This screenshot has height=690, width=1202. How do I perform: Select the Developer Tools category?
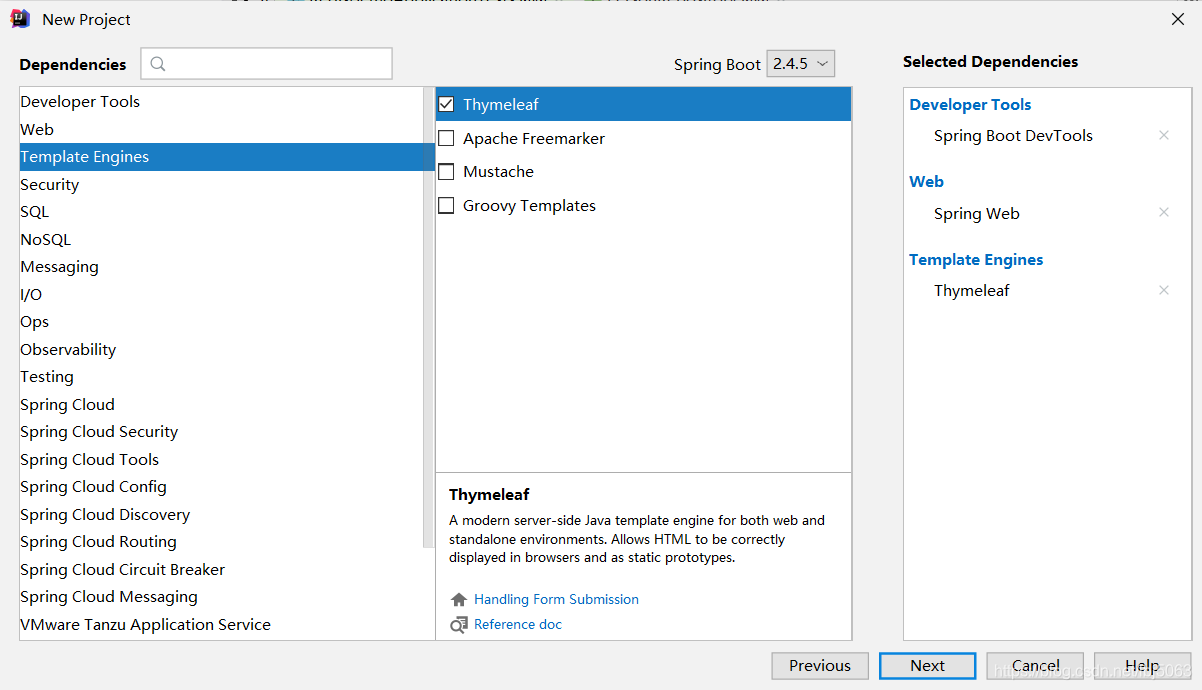221,102
